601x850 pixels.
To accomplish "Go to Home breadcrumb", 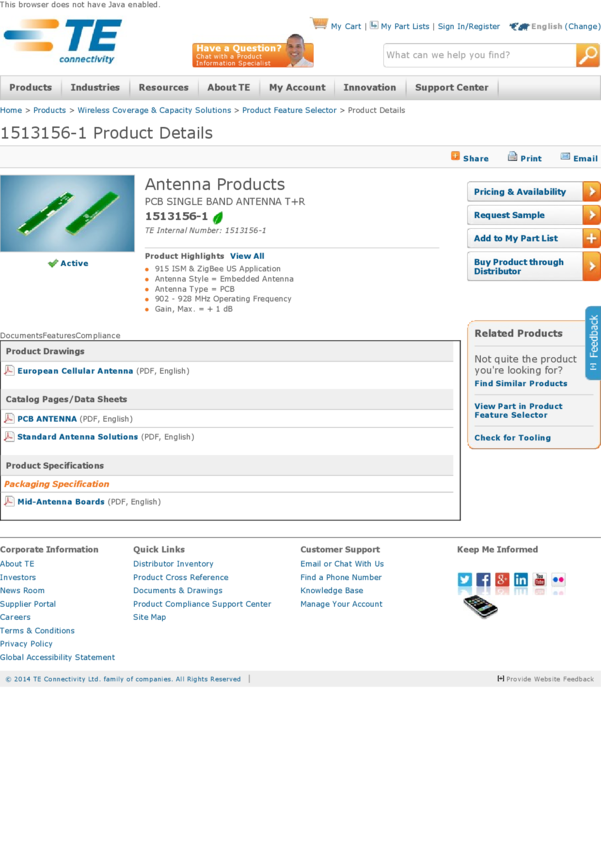I will click(x=11, y=110).
